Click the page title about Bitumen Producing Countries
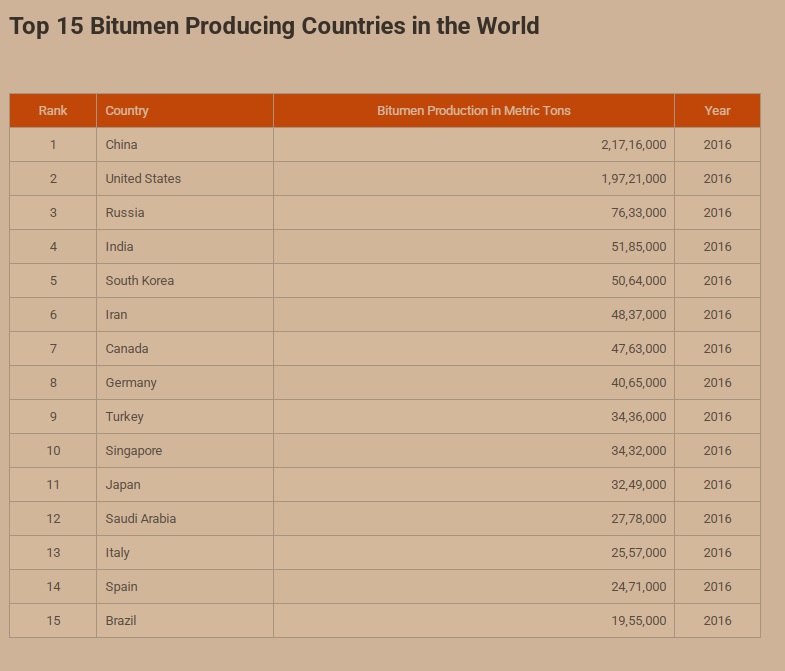785x671 pixels. pyautogui.click(x=274, y=26)
